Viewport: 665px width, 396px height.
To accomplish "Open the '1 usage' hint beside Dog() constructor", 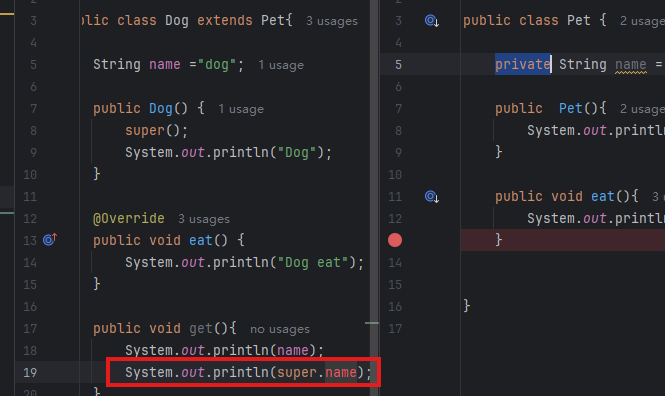I will (x=241, y=109).
